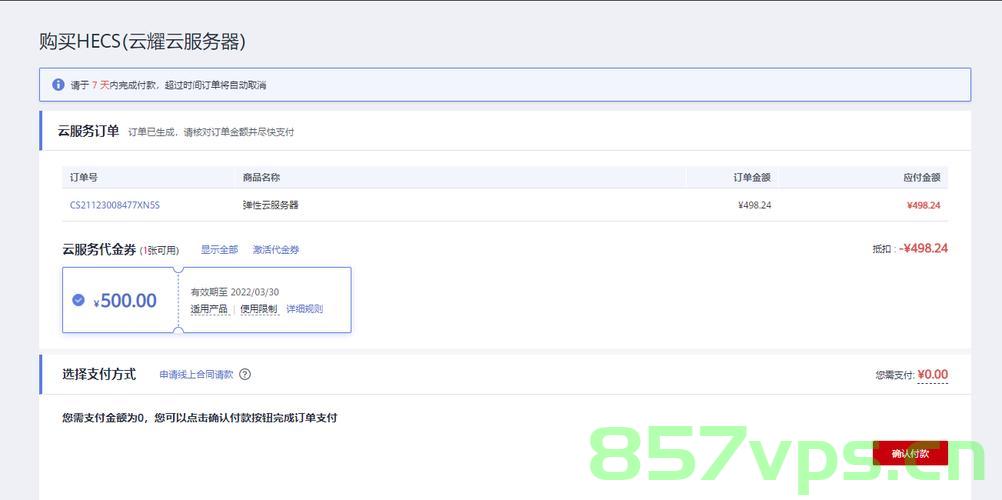Viewport: 1002px width, 500px height.
Task: Click the 应付金额 column header
Action: pyautogui.click(x=921, y=178)
